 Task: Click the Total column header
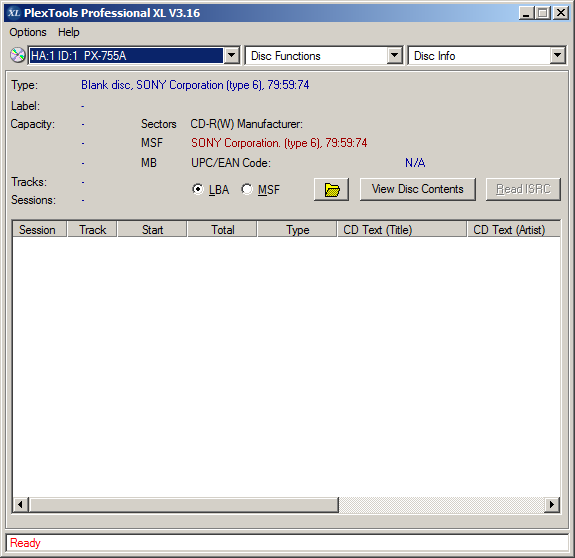223,230
